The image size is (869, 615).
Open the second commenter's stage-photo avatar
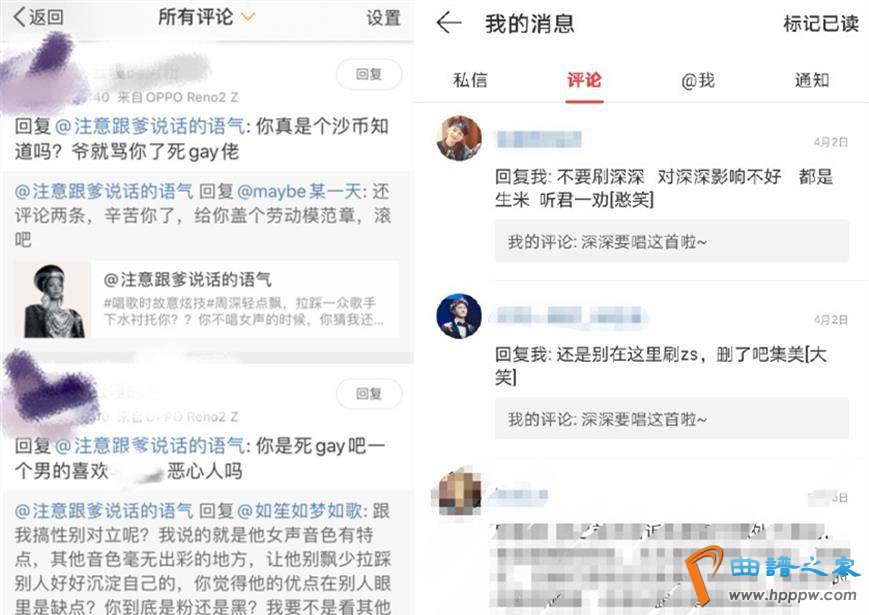459,316
